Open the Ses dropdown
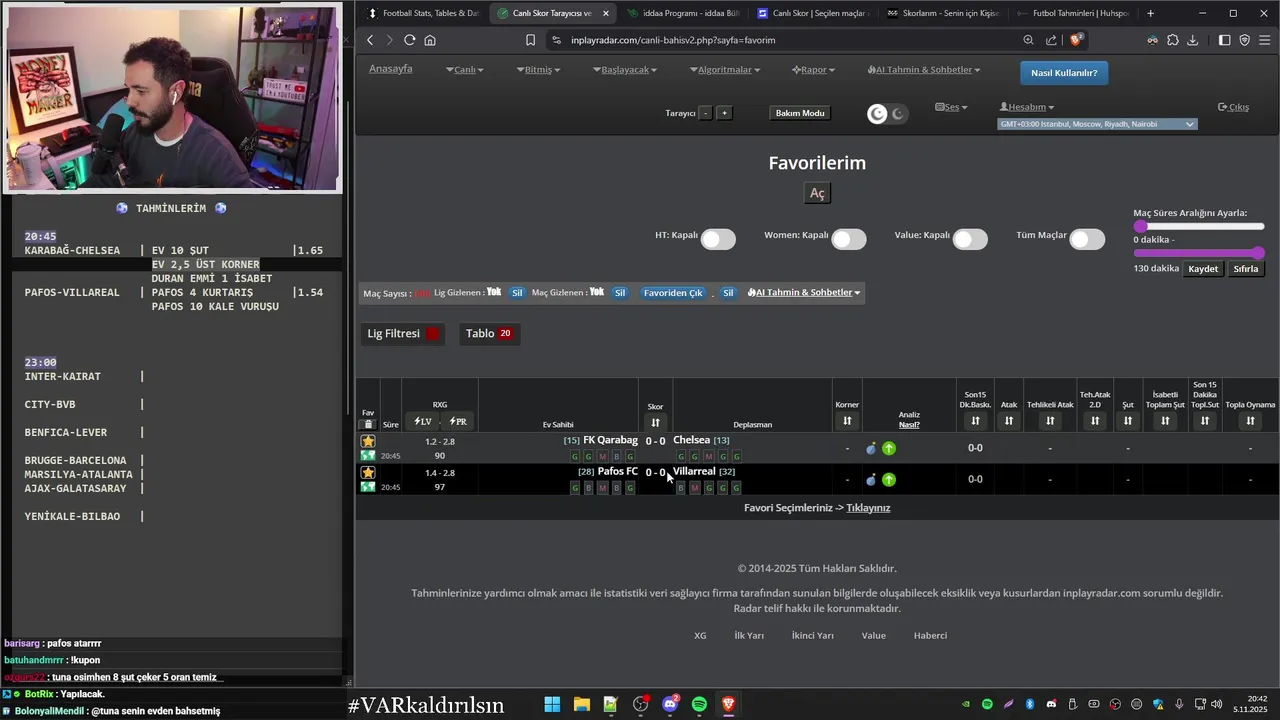This screenshot has width=1280, height=720. click(951, 107)
